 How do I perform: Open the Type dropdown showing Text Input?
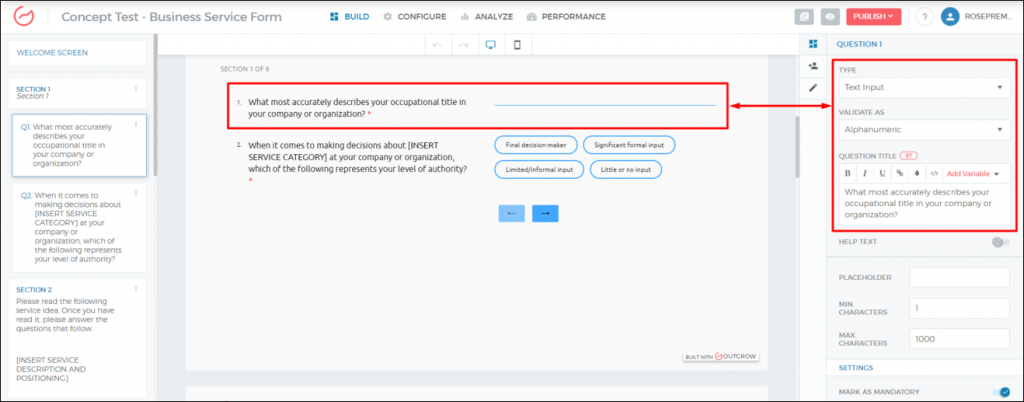pos(921,88)
